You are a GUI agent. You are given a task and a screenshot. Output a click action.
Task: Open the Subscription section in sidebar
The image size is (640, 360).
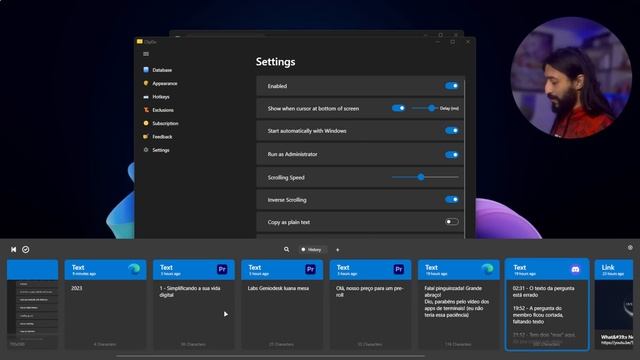161,123
